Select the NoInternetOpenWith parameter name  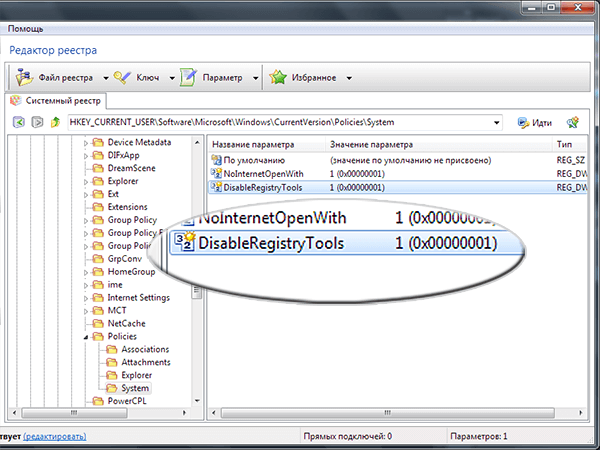[x=263, y=174]
